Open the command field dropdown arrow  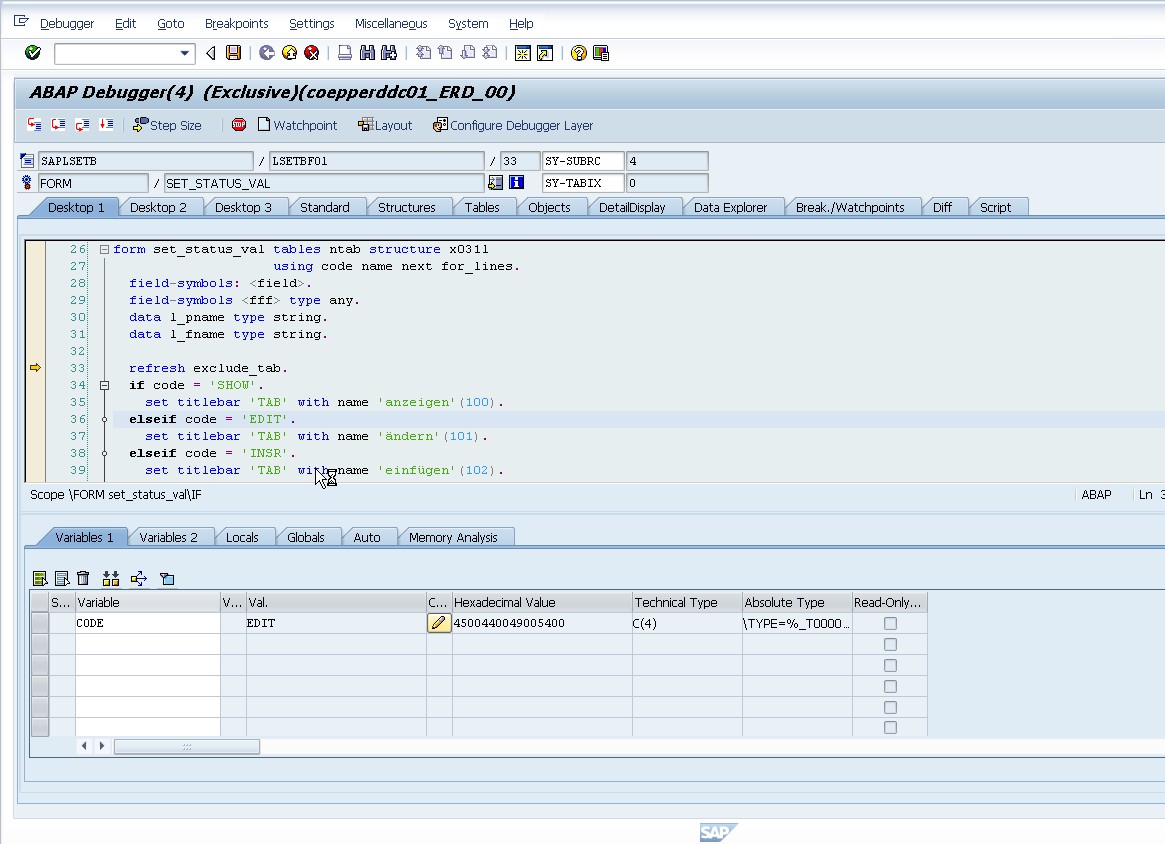tap(184, 53)
